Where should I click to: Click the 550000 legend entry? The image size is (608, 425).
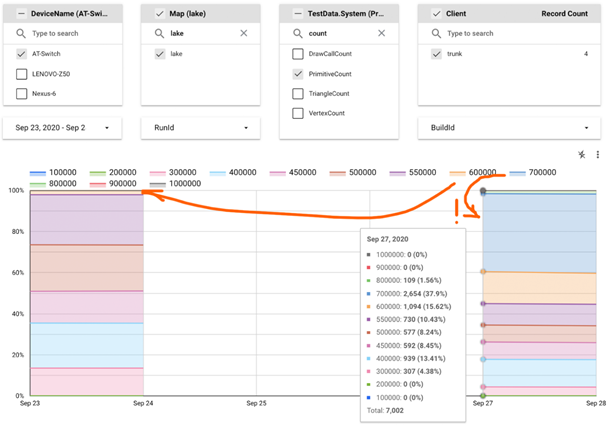pos(413,173)
